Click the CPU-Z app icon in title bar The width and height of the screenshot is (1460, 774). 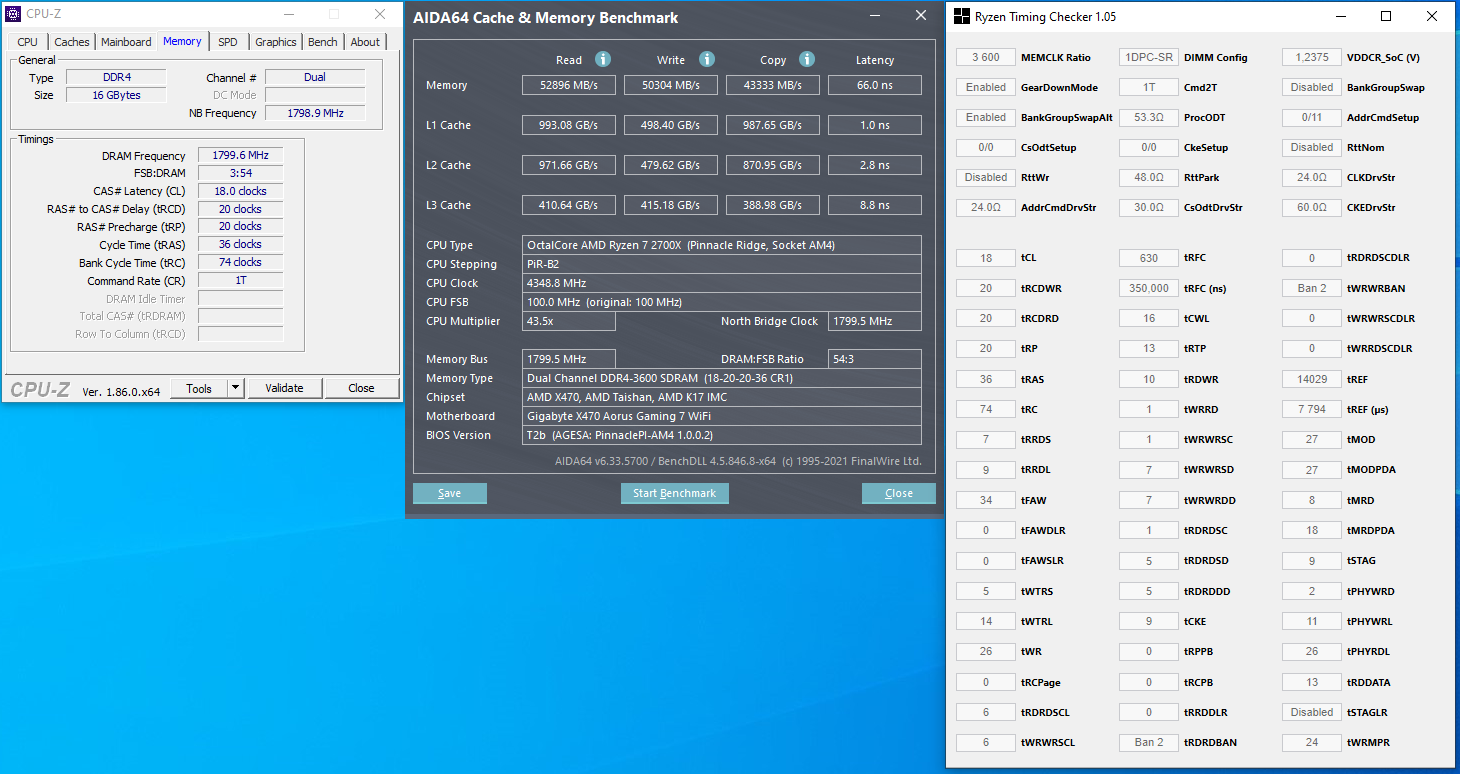(x=14, y=14)
